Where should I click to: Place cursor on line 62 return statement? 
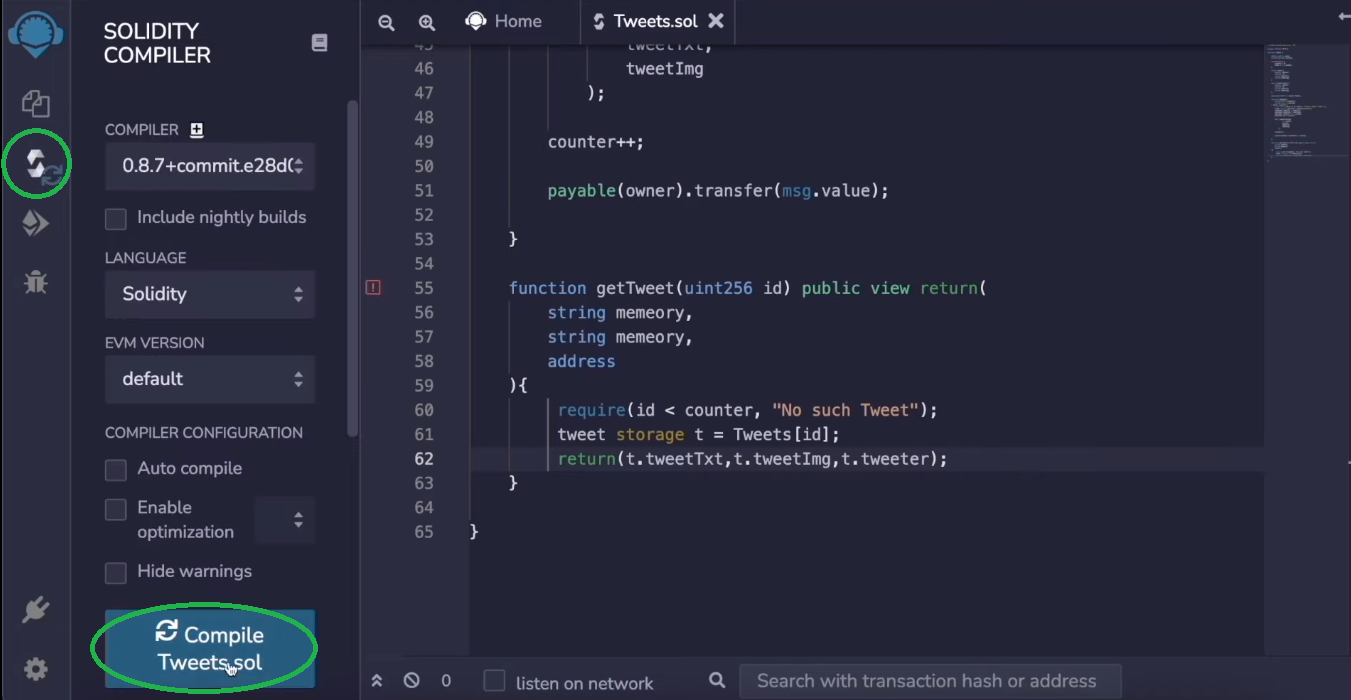point(752,459)
